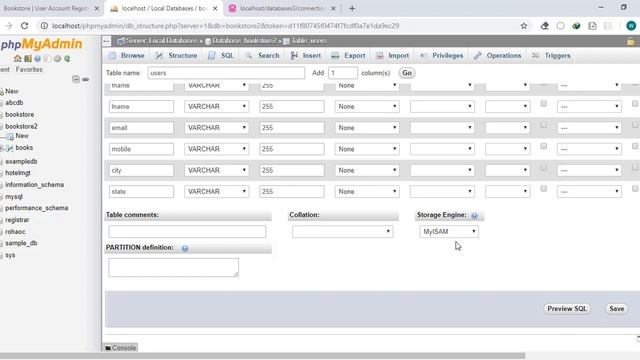Image resolution: width=640 pixels, height=360 pixels.
Task: Click the Preview SQL button
Action: click(x=567, y=309)
